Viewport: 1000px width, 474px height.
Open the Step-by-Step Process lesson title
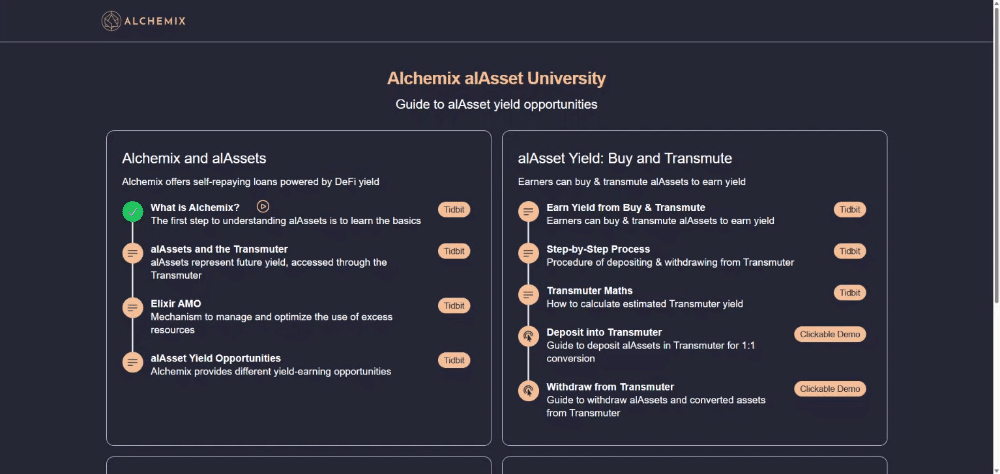point(598,249)
